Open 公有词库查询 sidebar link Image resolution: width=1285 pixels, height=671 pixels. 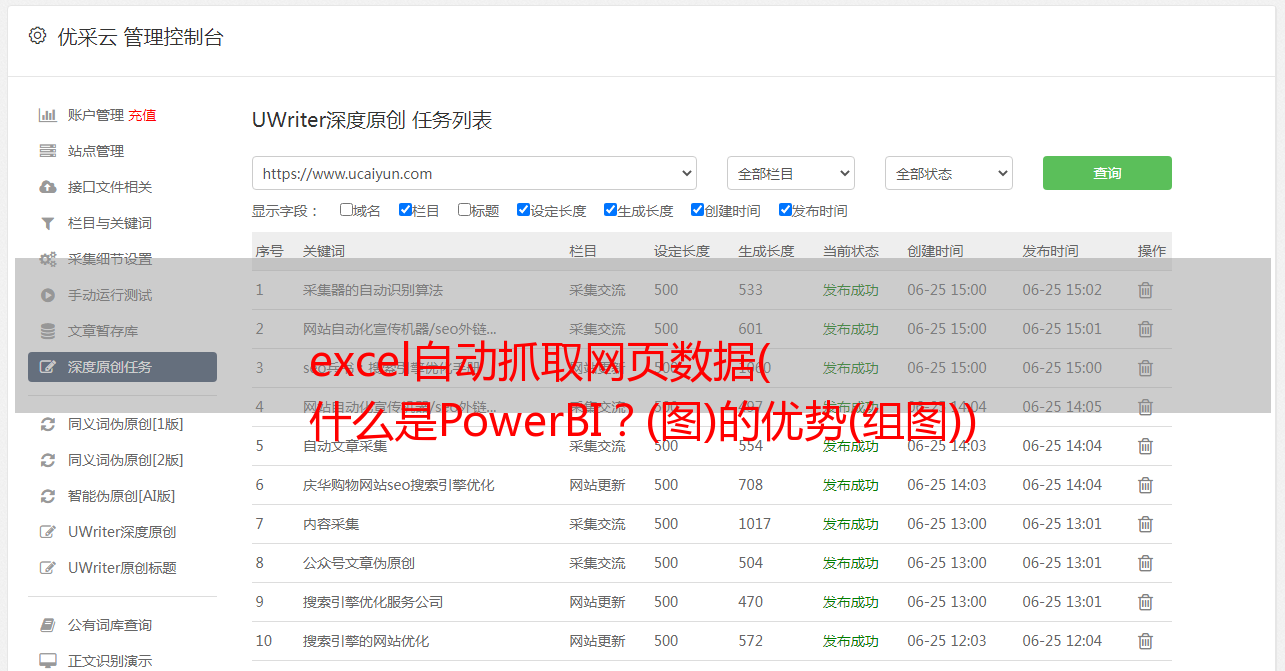click(x=110, y=625)
